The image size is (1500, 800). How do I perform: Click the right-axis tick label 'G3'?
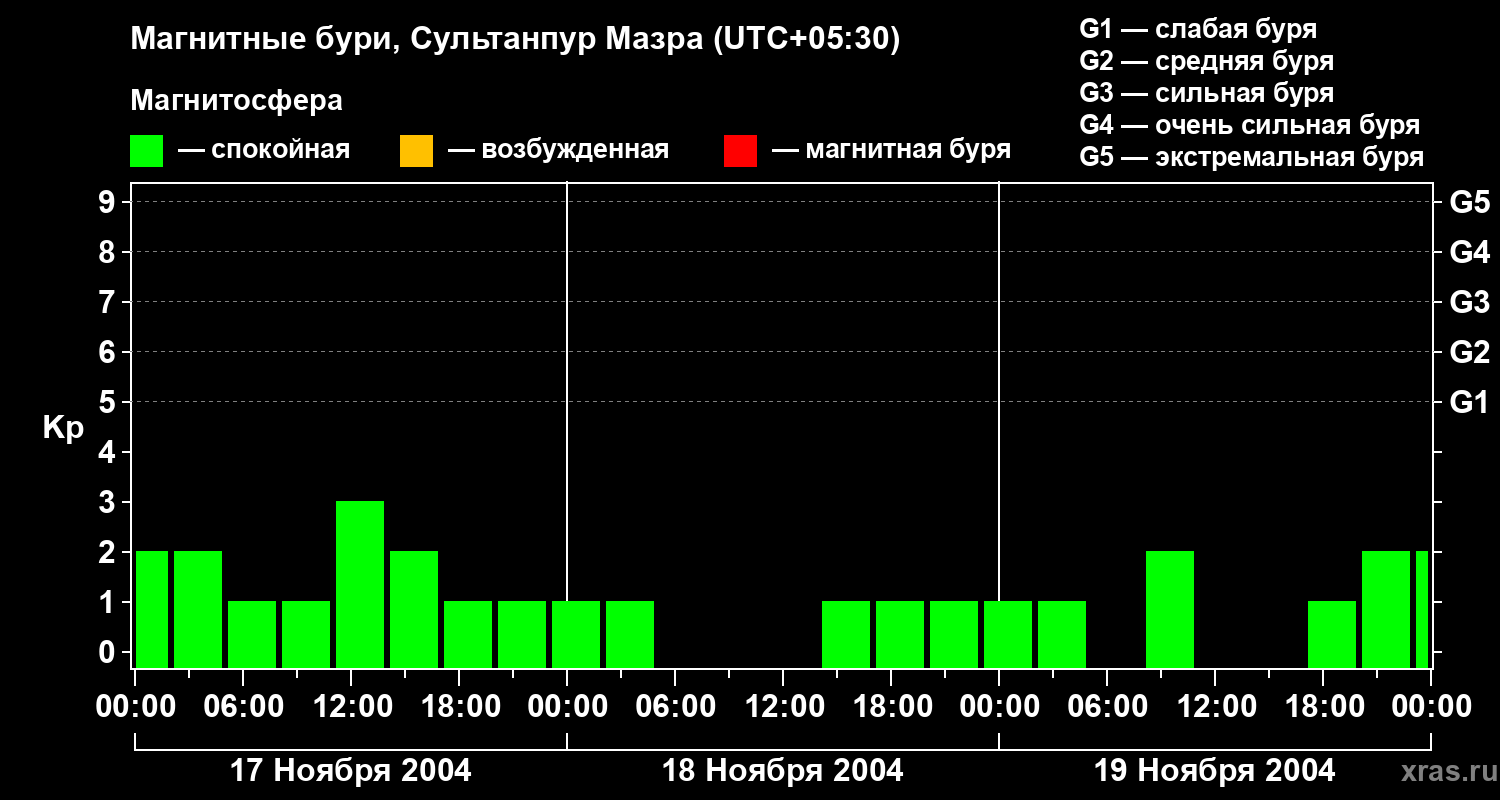tap(1469, 302)
